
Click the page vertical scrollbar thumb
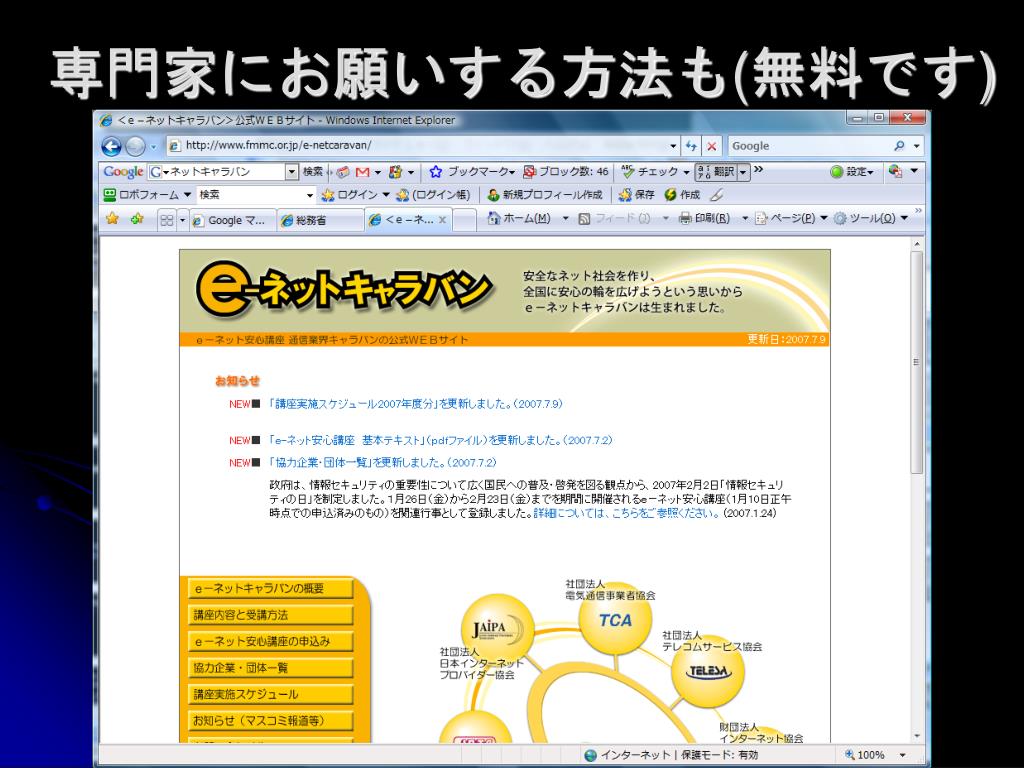pyautogui.click(x=916, y=362)
